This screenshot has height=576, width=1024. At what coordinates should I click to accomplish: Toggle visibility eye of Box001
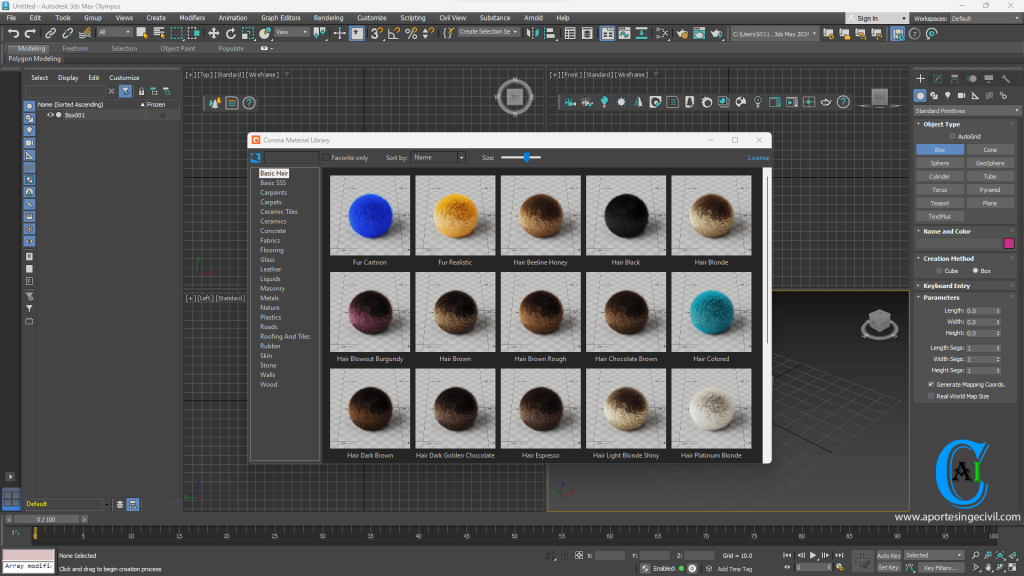[x=50, y=115]
